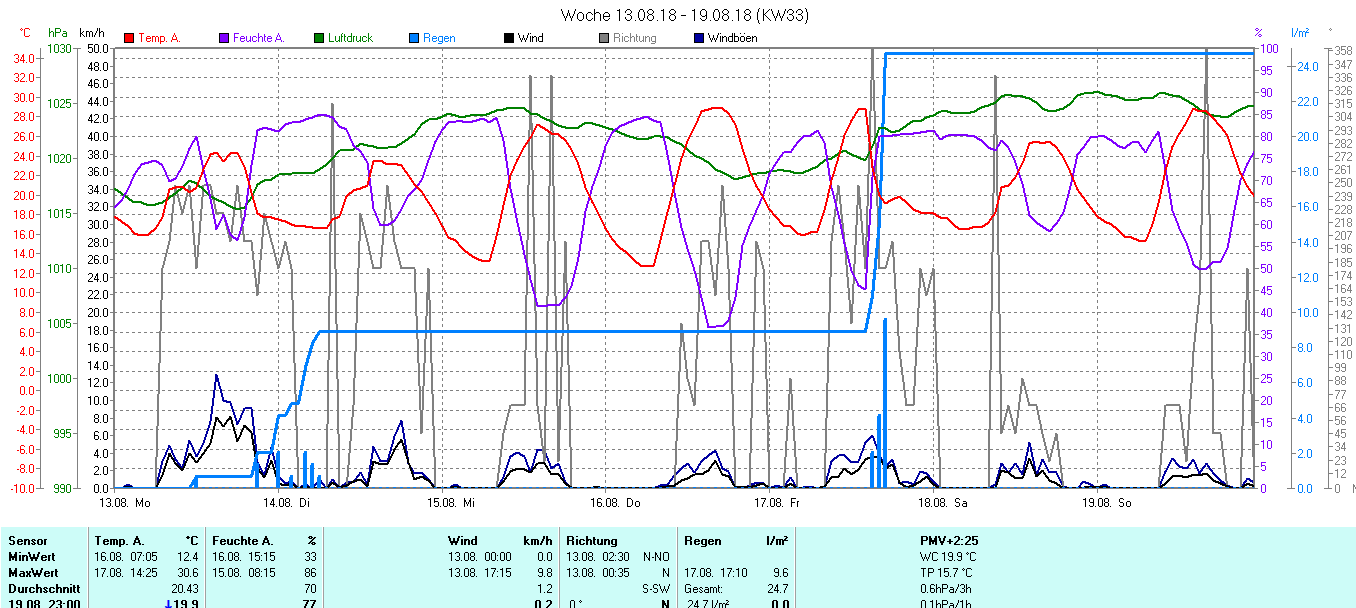Click the chart title Woche 13.08.18 - 19.08.18
Image resolution: width=1356 pixels, height=608 pixels.
coord(684,15)
